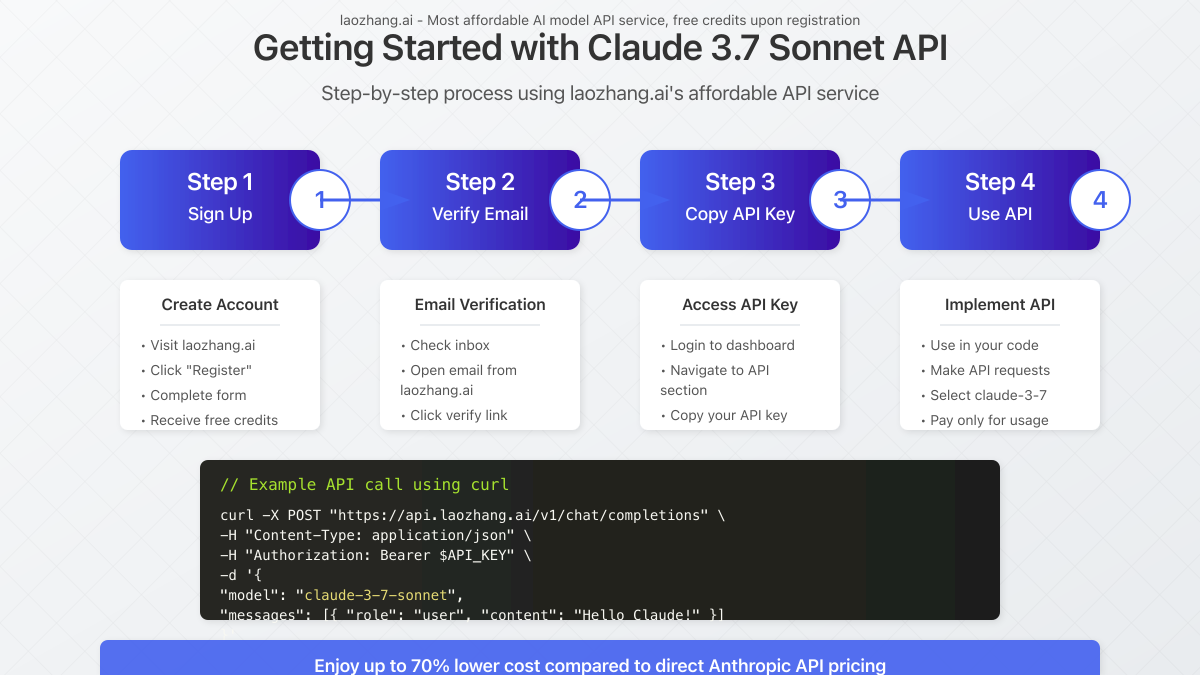Click the "Receive free credits" bullet
The image size is (1200, 675).
(x=209, y=420)
